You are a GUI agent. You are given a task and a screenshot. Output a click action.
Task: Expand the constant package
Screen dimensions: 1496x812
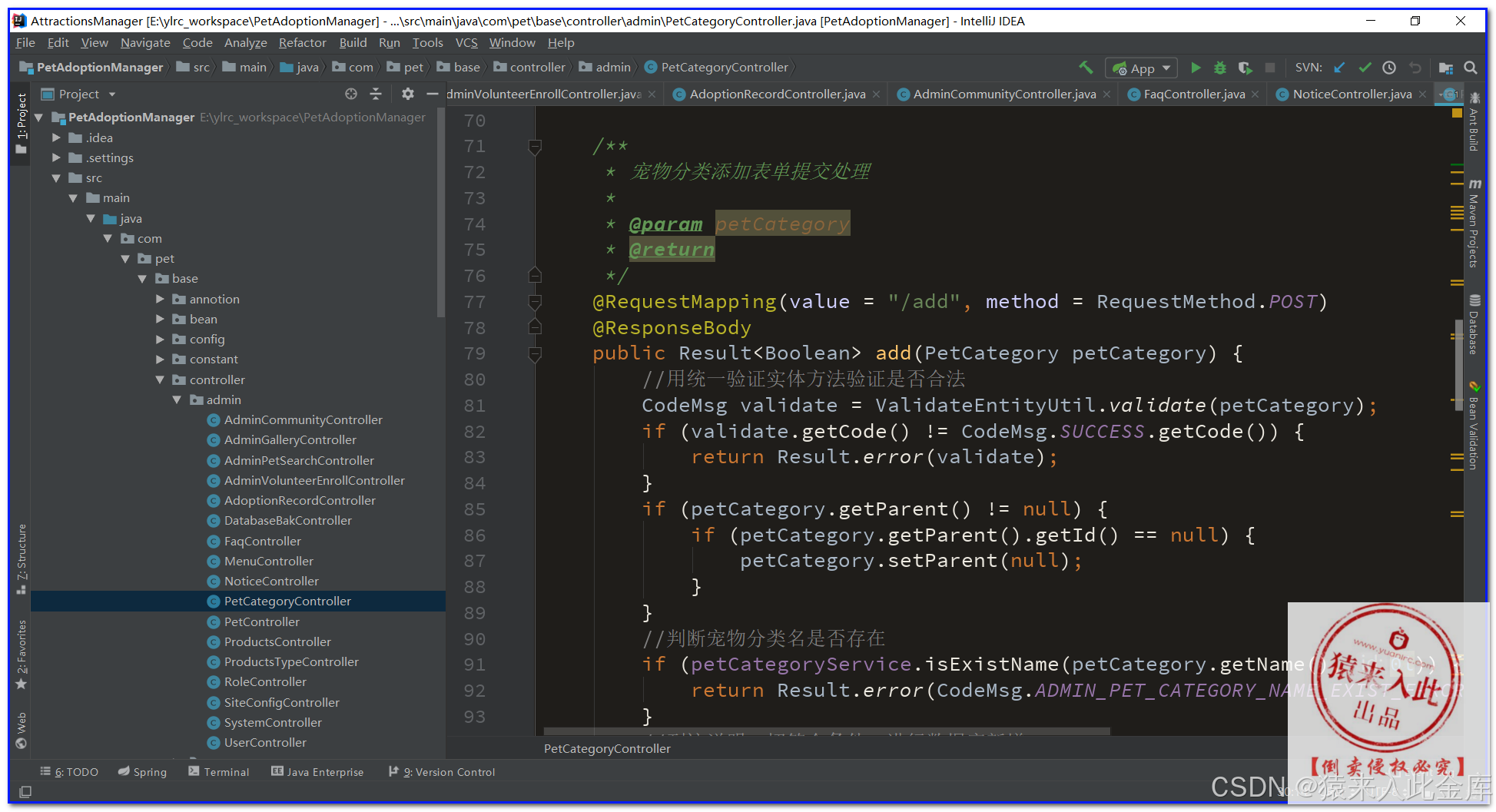coord(160,359)
